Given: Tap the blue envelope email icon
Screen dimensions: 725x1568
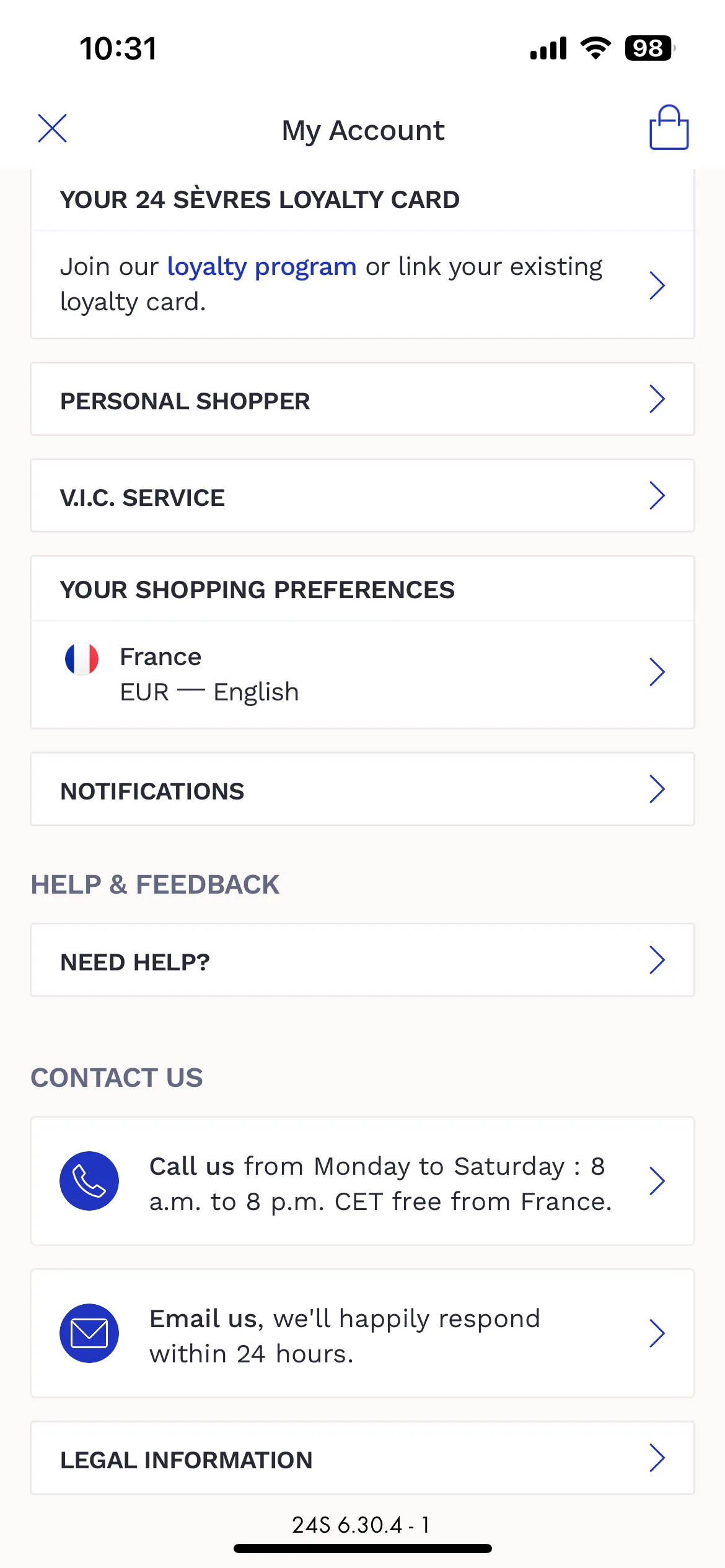Looking at the screenshot, I should [89, 1333].
